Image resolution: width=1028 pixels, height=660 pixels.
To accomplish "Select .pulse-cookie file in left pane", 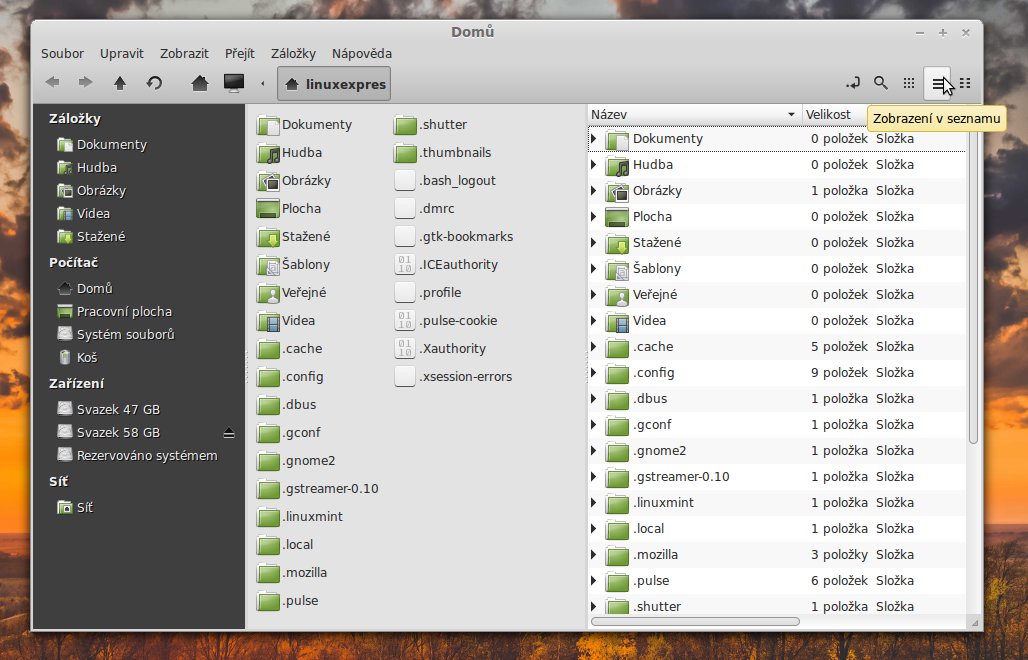I will (x=446, y=321).
